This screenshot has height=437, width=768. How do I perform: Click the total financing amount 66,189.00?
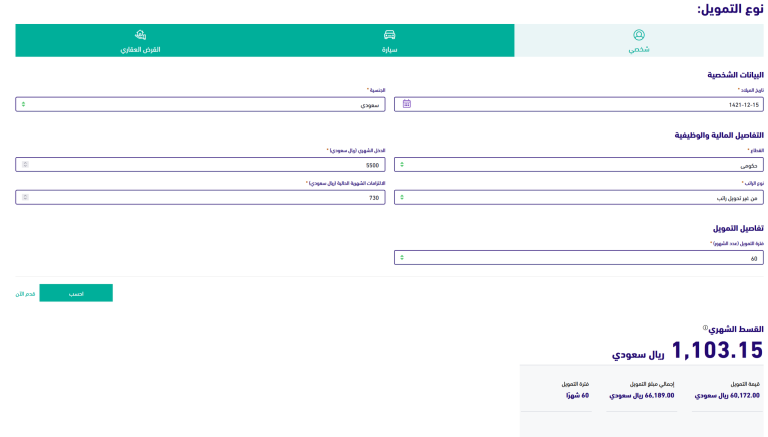[x=642, y=395]
